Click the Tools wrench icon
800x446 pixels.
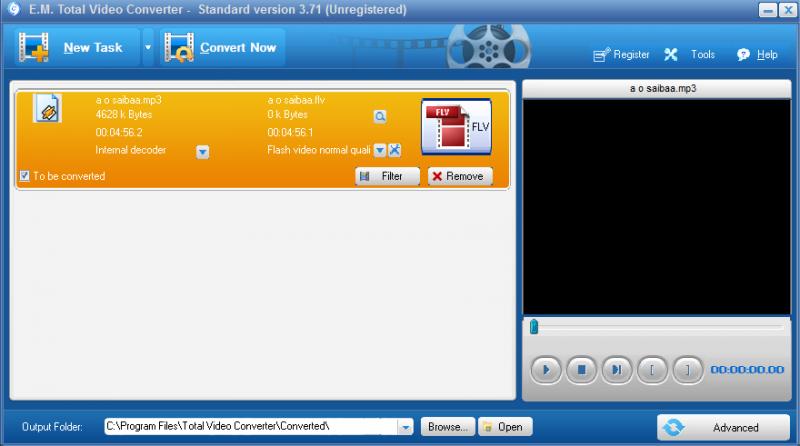tap(671, 55)
